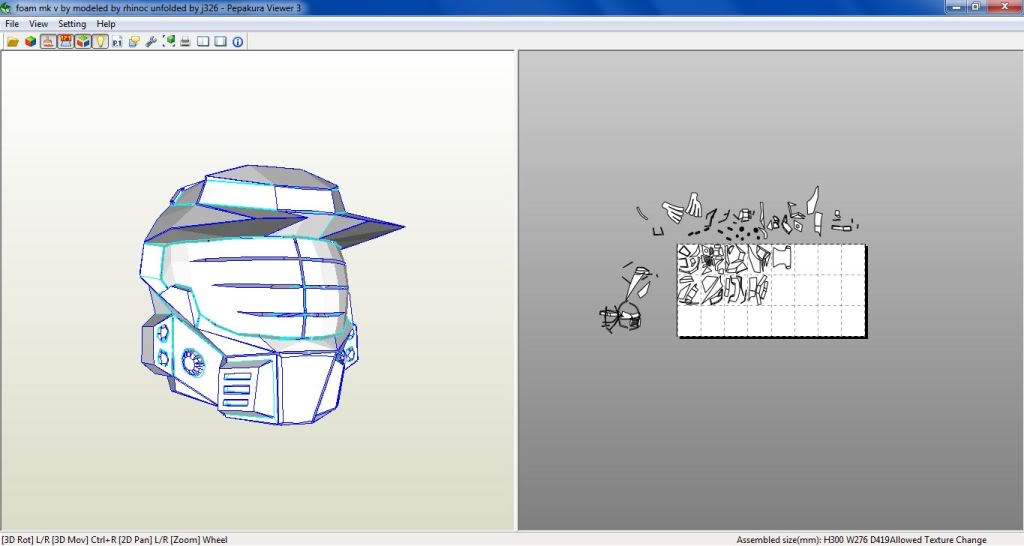
Task: Click the multicolored cube texture icon
Action: [30, 42]
